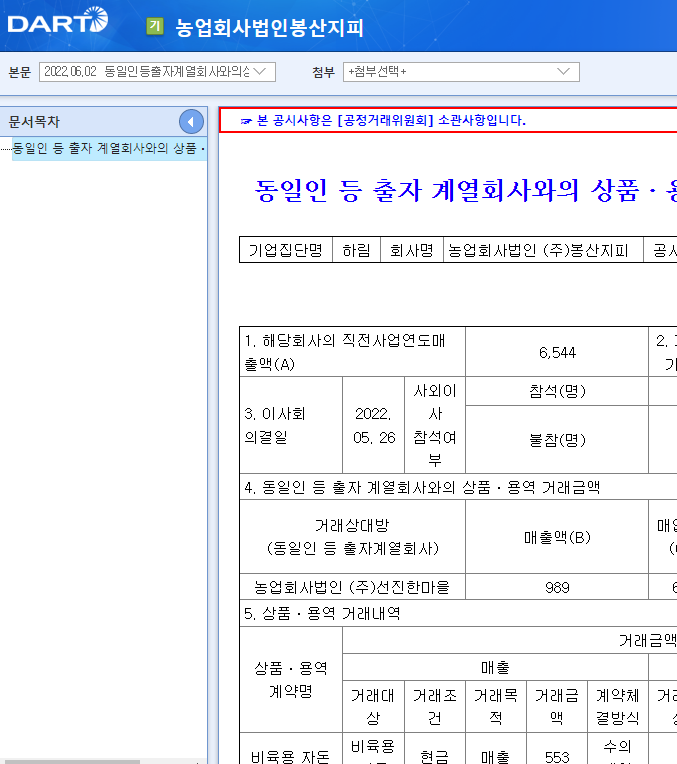The width and height of the screenshot is (677, 764).
Task: Click the section 4 heading 상품ㆍ용역 거래금액 row
Action: pyautogui.click(x=458, y=487)
